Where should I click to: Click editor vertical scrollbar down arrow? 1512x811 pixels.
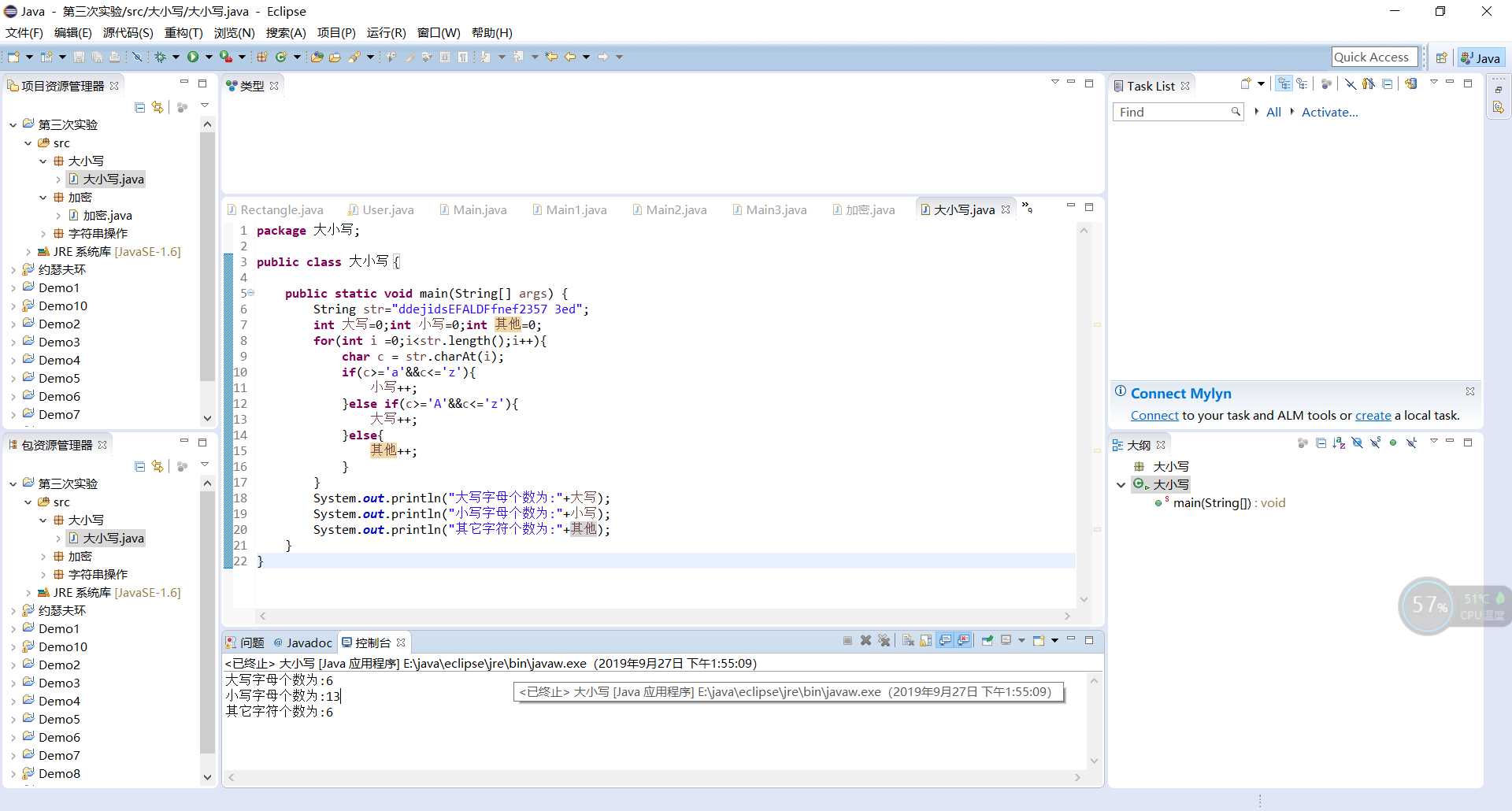pos(1084,599)
